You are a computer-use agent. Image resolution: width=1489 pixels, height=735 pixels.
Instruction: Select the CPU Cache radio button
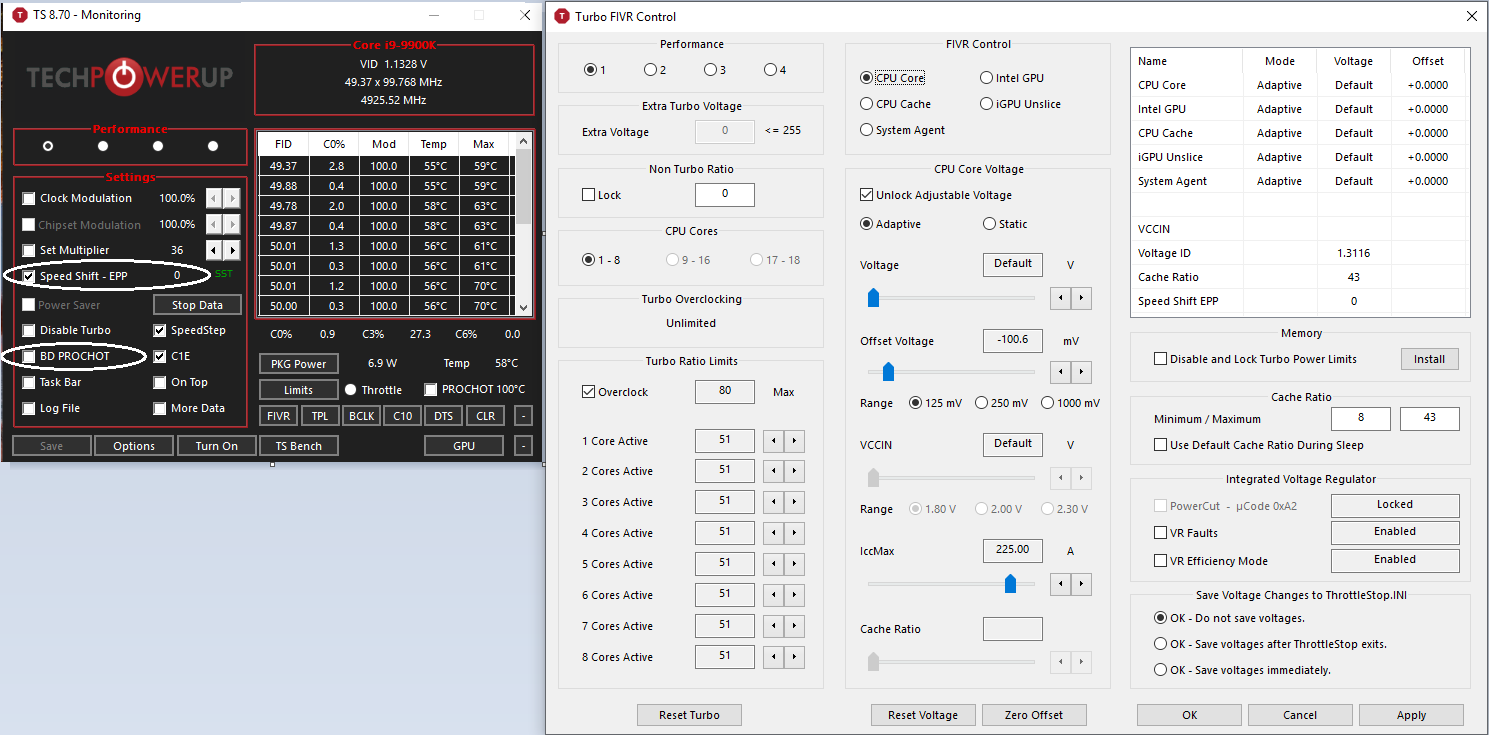[867, 104]
